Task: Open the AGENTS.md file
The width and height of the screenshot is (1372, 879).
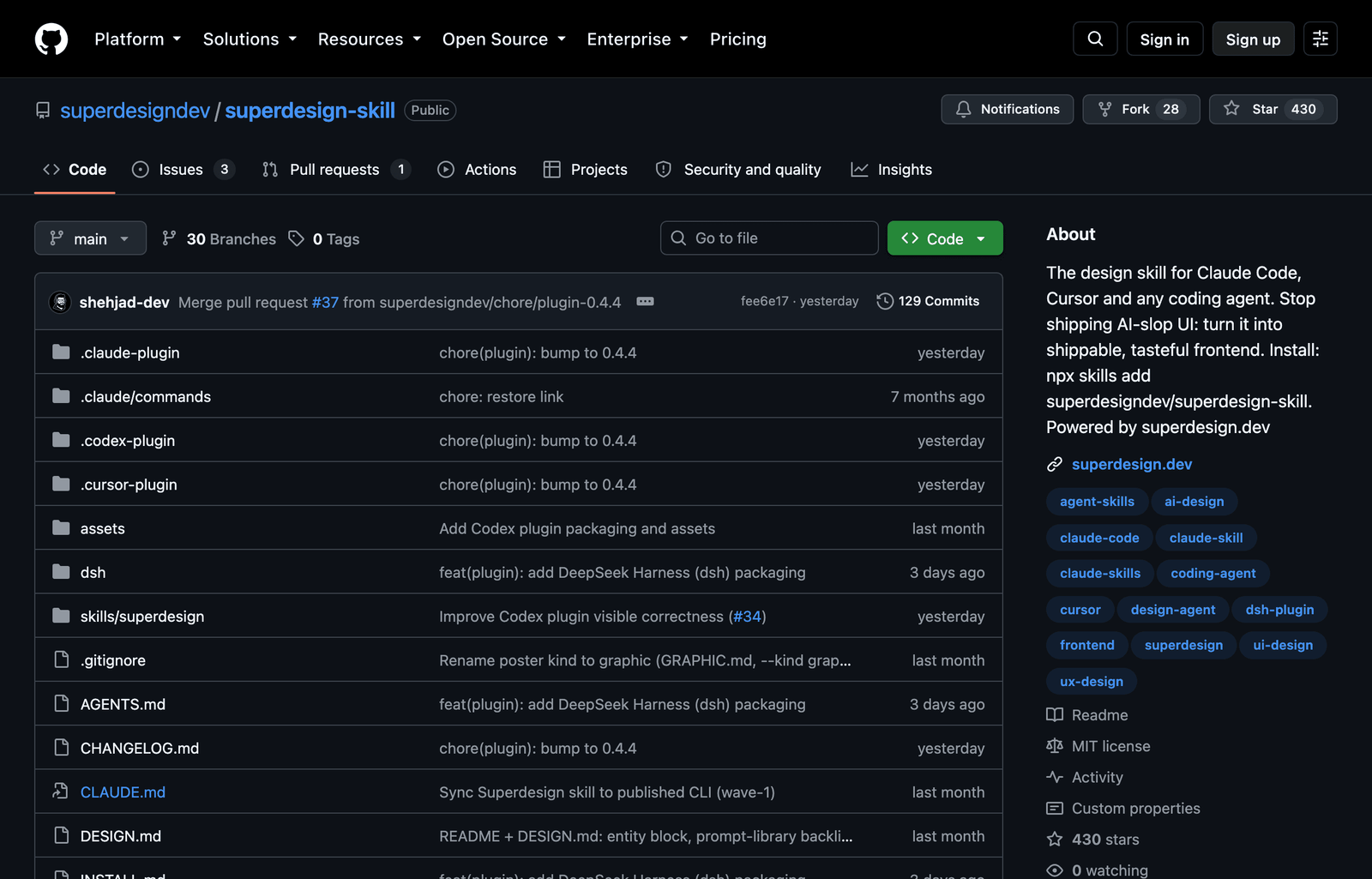Action: [x=123, y=704]
